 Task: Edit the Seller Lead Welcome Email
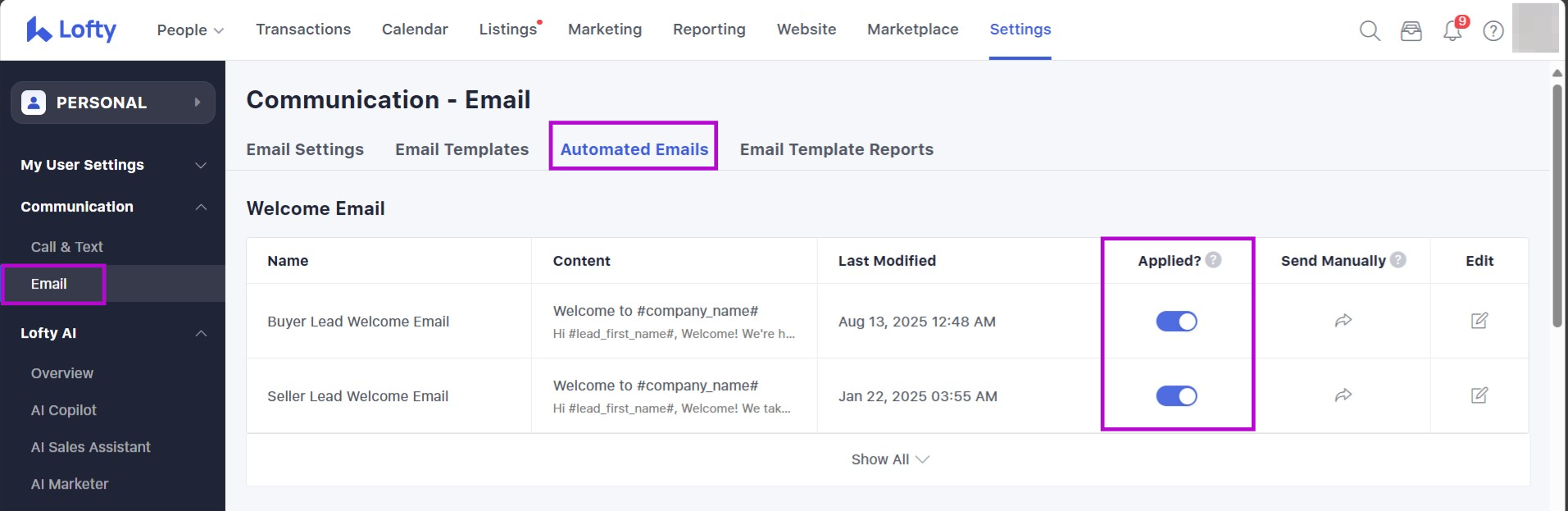click(x=1479, y=395)
